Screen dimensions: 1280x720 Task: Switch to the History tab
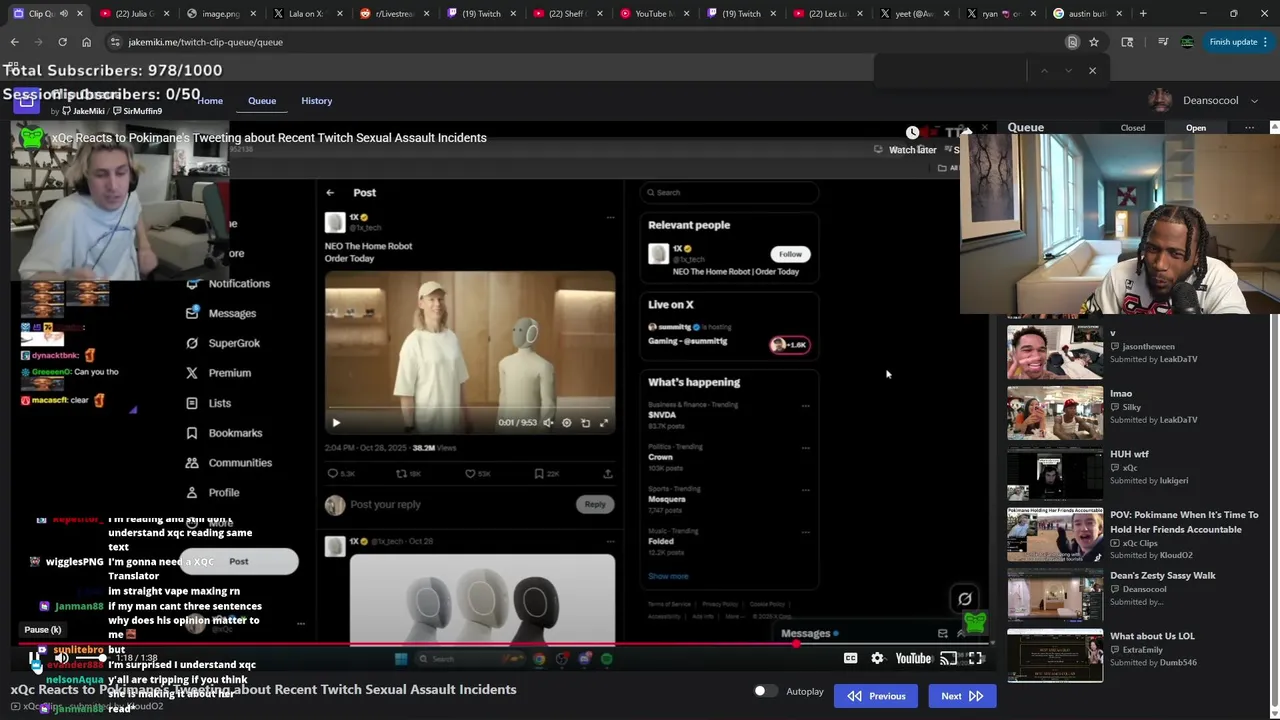tap(317, 101)
